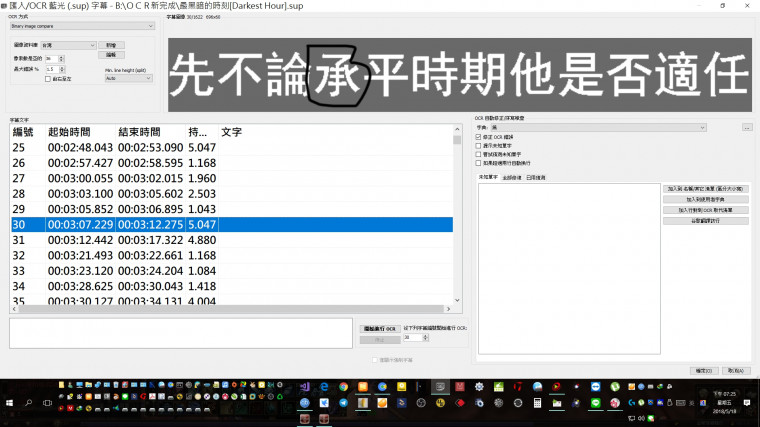Image resolution: width=760 pixels, height=427 pixels.
Task: Open the image database dropdown
Action: point(68,45)
